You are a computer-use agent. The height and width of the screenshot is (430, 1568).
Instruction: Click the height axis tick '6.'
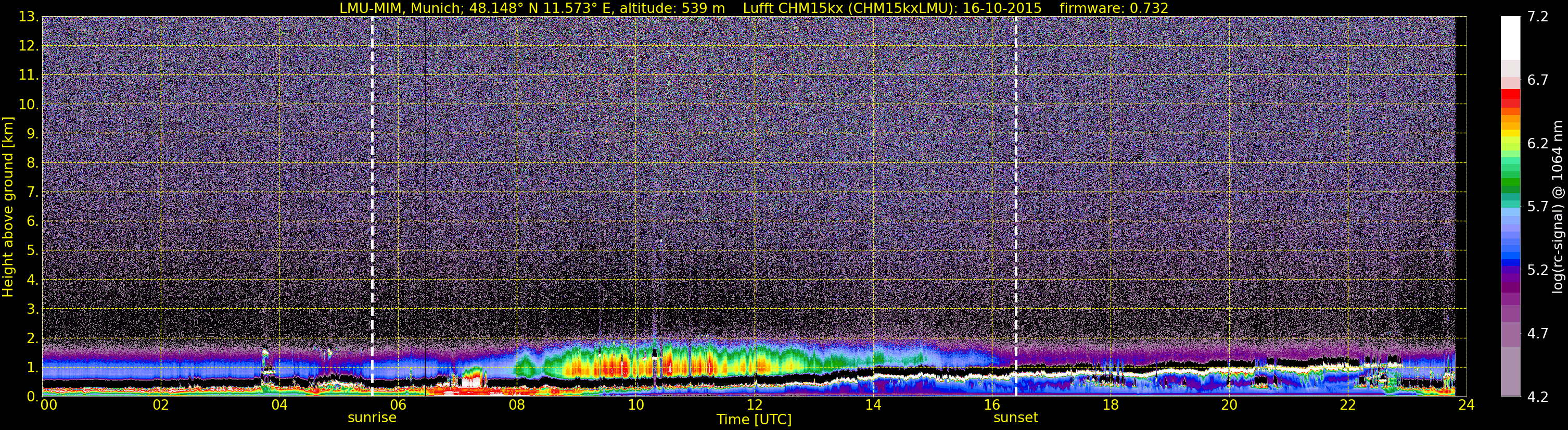(32, 222)
